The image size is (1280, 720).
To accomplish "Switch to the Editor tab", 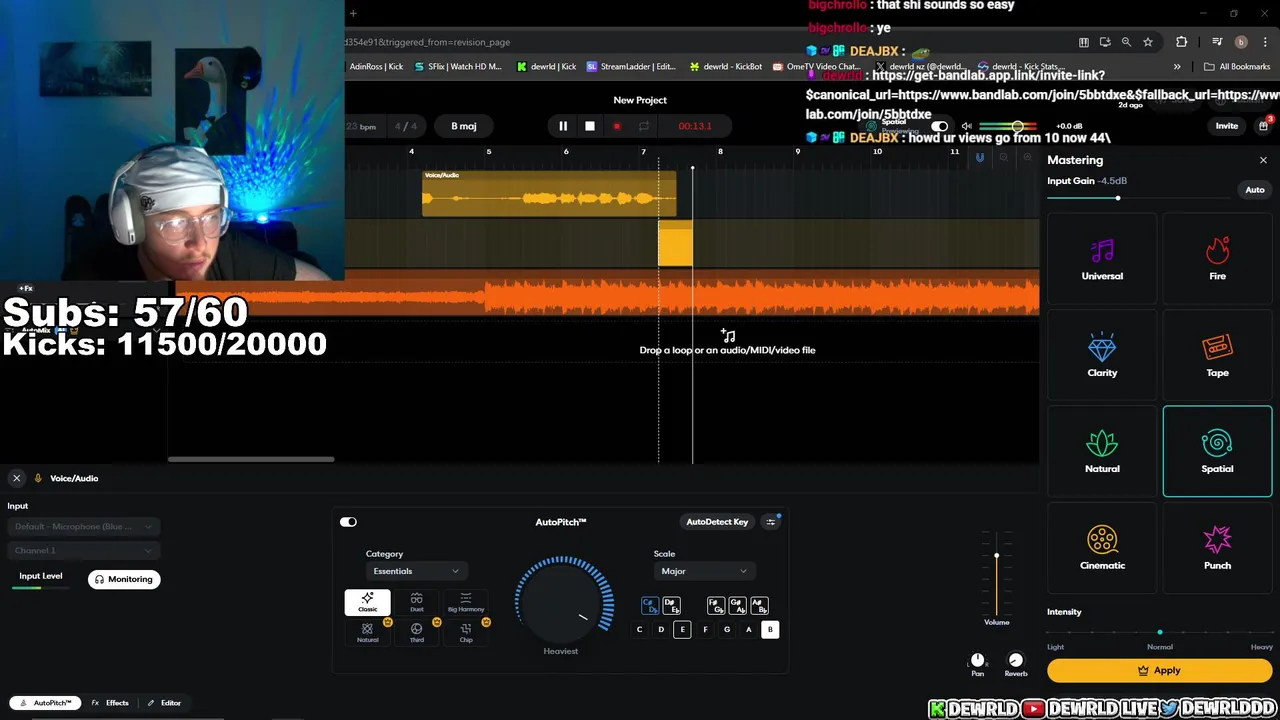I will [x=164, y=703].
